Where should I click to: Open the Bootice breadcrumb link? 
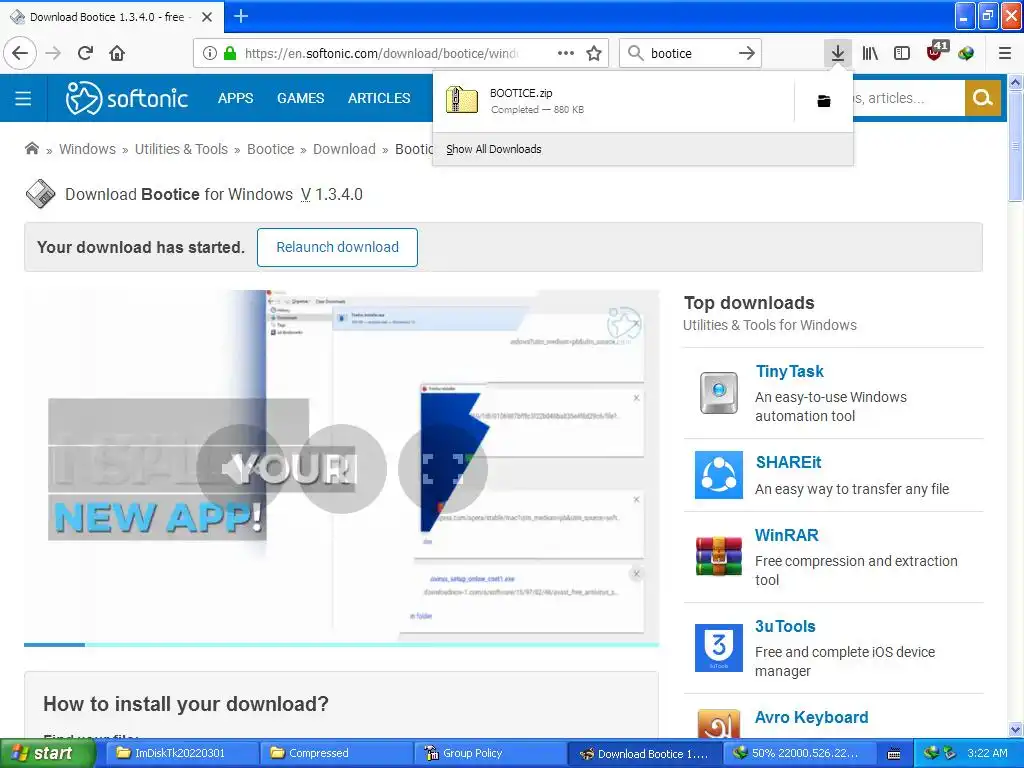[x=270, y=149]
